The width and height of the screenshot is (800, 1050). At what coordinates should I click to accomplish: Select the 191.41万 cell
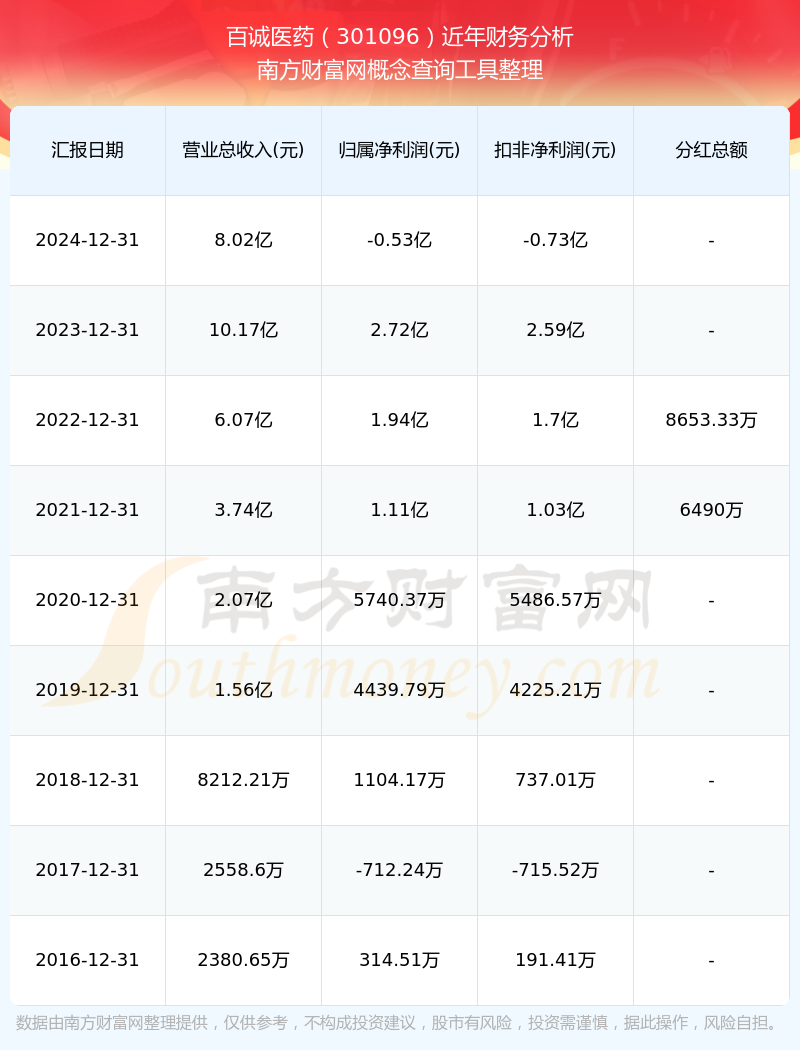pyautogui.click(x=556, y=960)
